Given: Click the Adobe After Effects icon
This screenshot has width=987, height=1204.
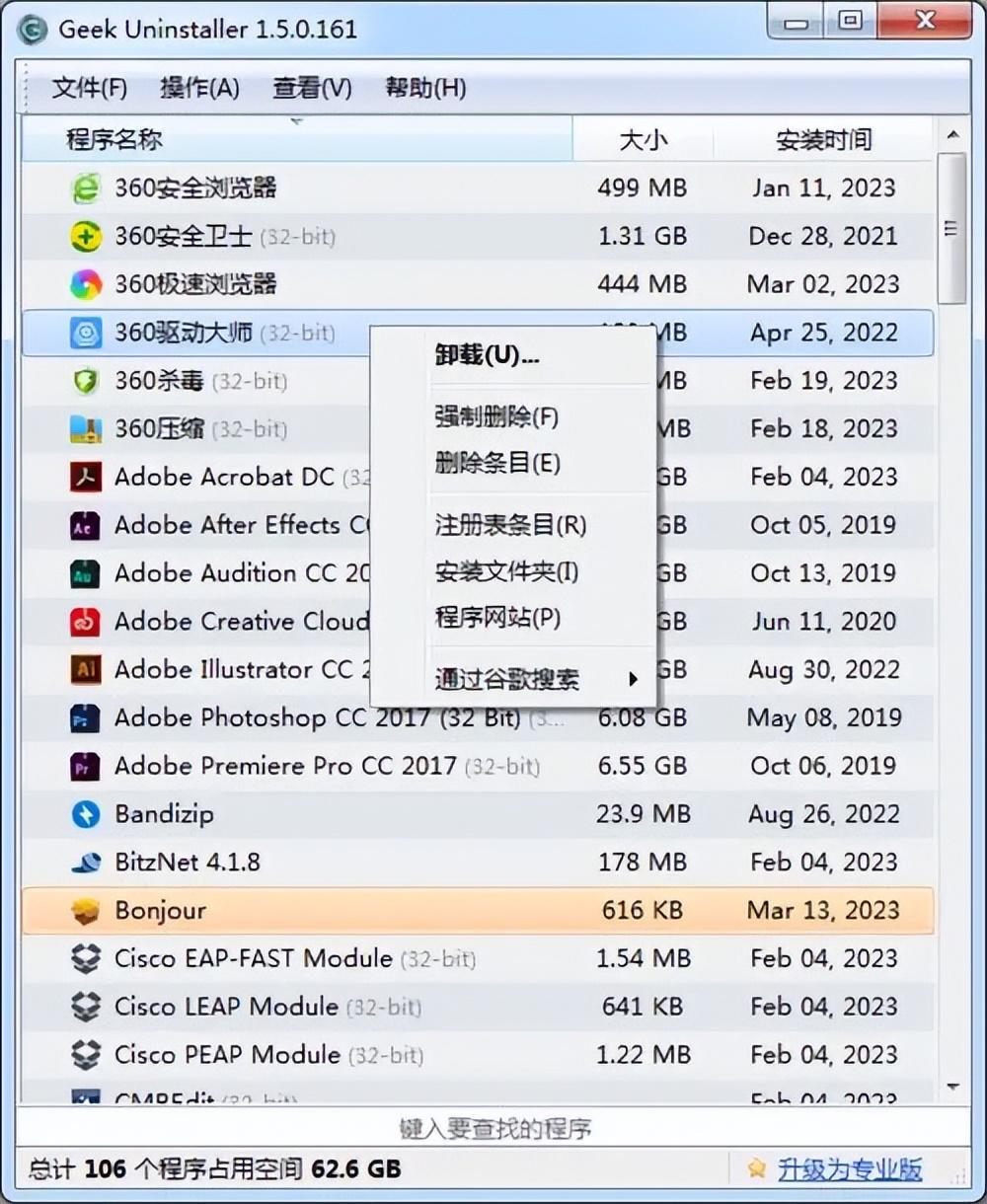Looking at the screenshot, I should pyautogui.click(x=86, y=525).
